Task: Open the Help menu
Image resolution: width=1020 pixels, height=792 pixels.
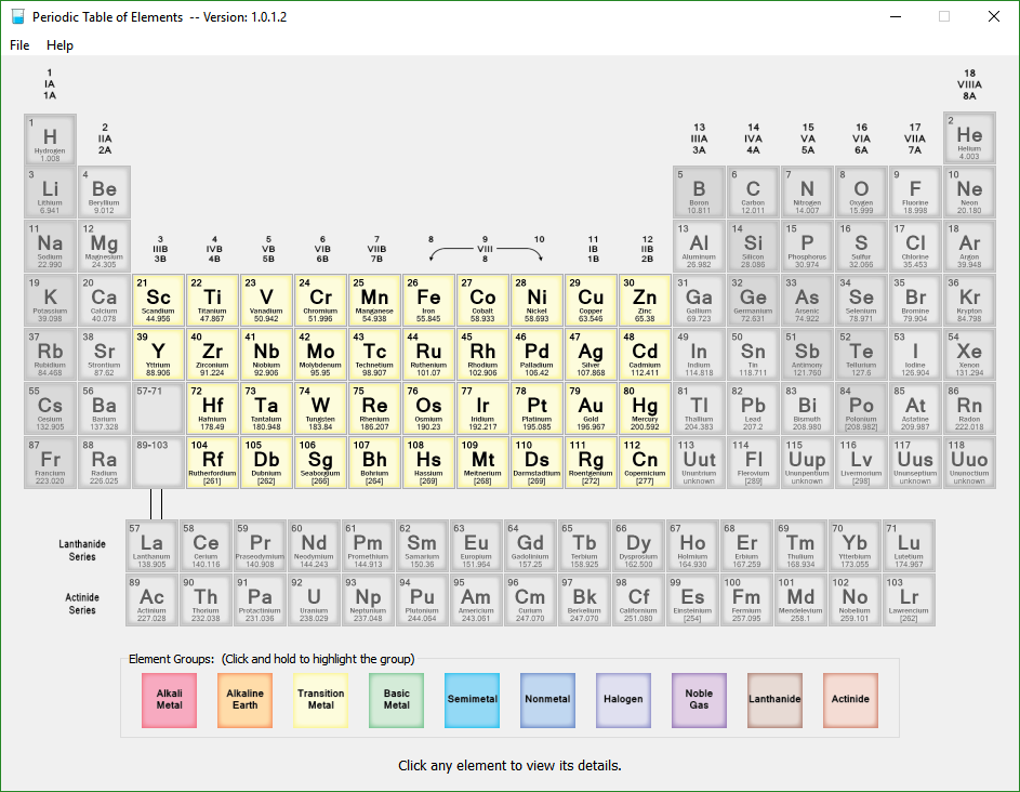Action: tap(60, 46)
